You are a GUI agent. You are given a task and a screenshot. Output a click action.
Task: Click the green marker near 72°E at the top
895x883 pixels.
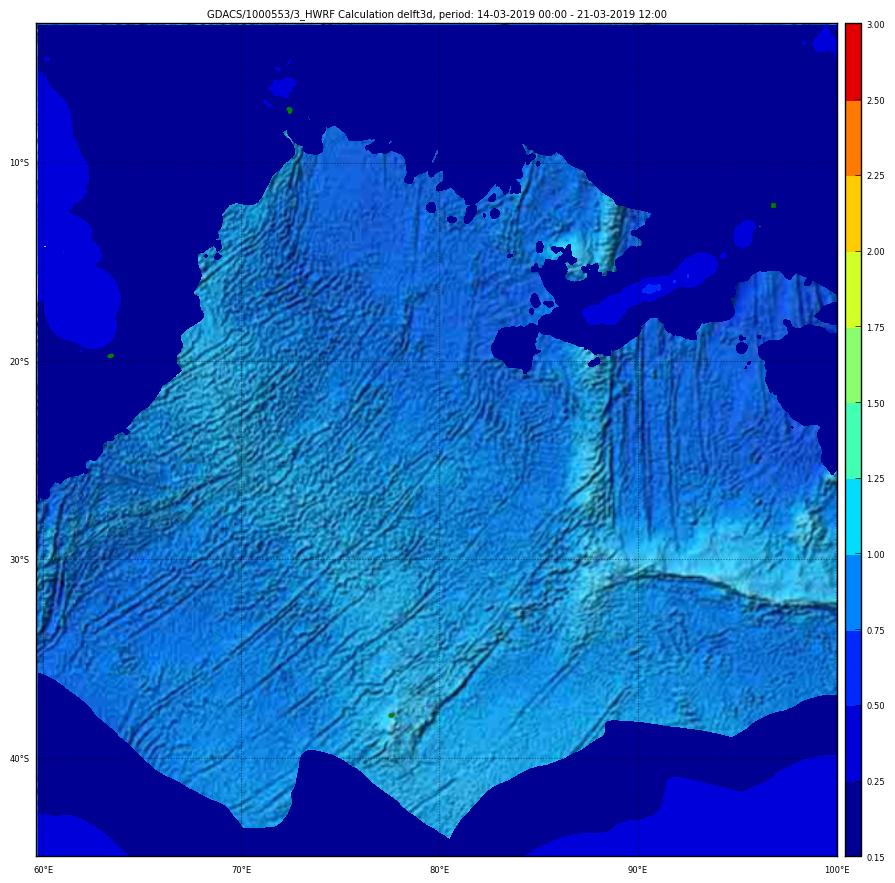(289, 110)
